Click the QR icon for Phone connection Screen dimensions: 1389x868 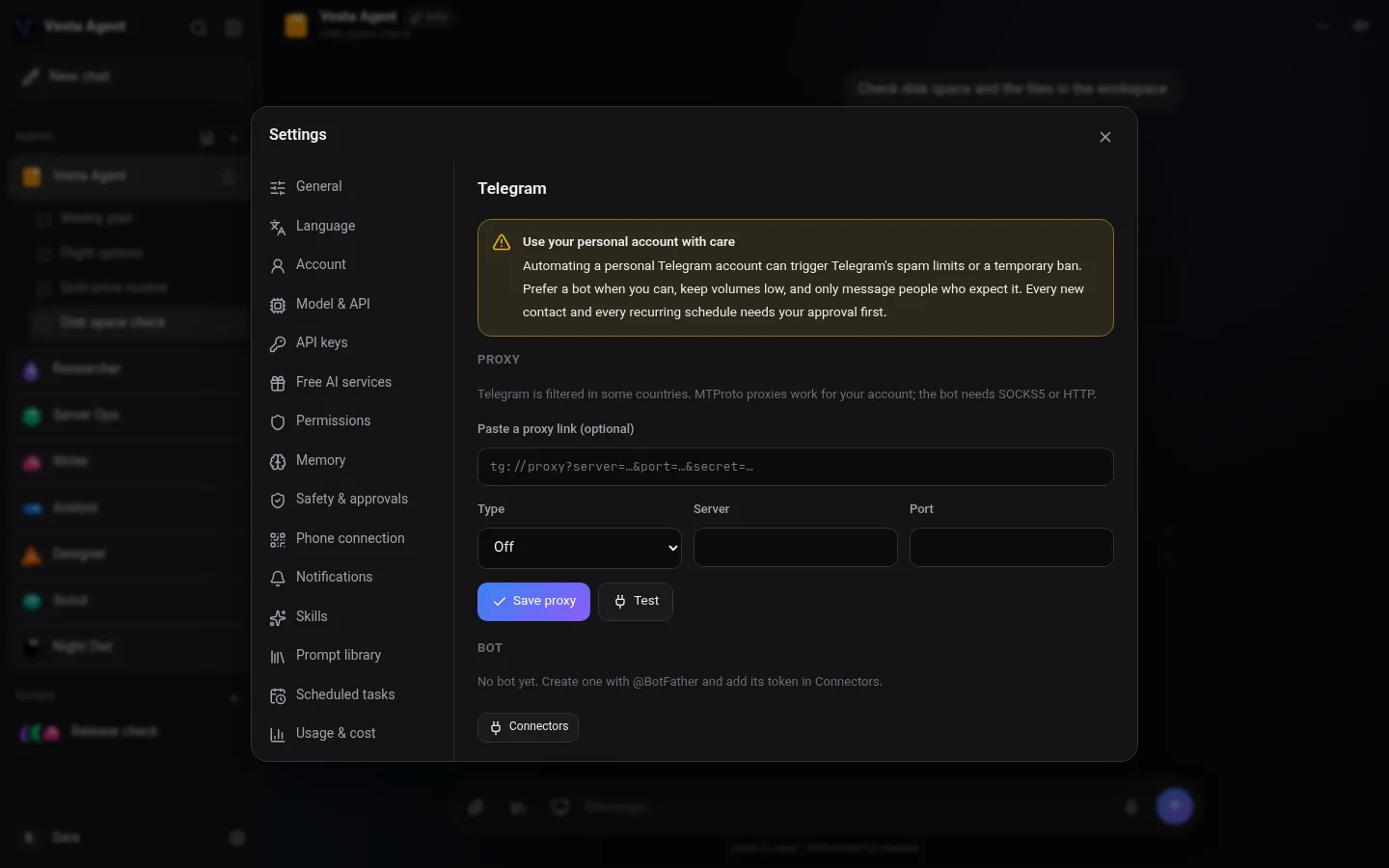278,539
